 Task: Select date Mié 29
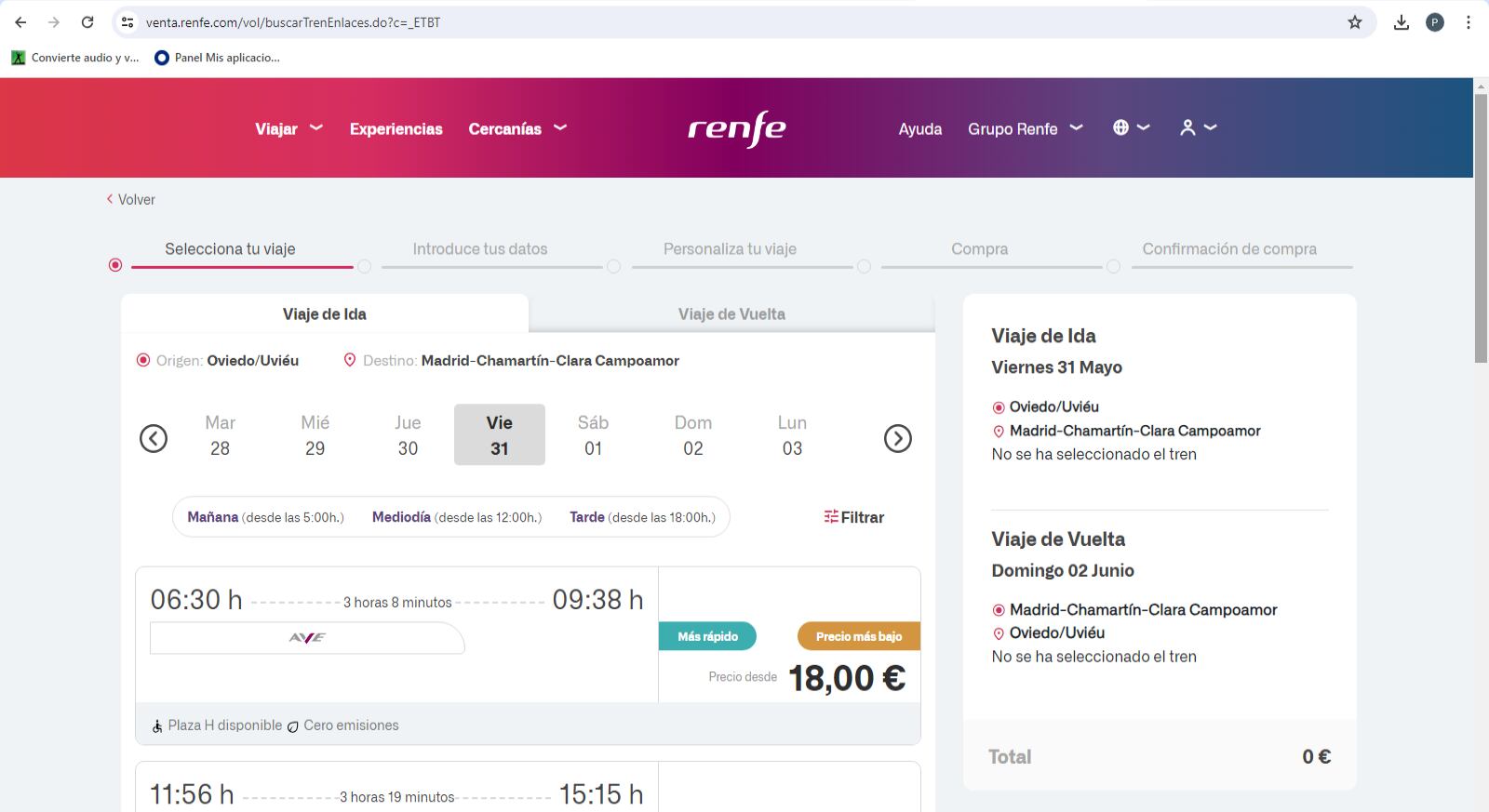315,434
